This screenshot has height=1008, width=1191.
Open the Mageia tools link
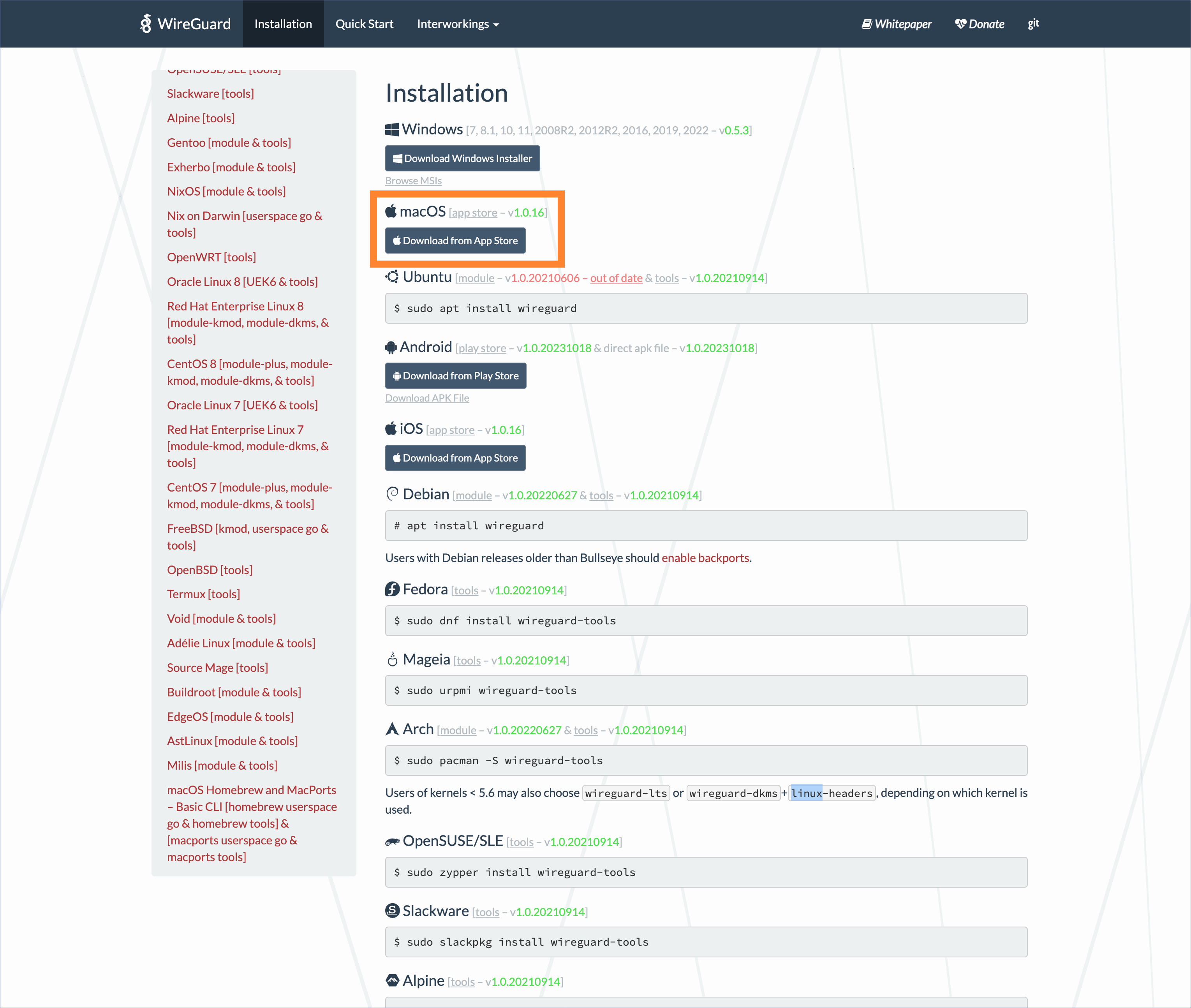coord(468,661)
